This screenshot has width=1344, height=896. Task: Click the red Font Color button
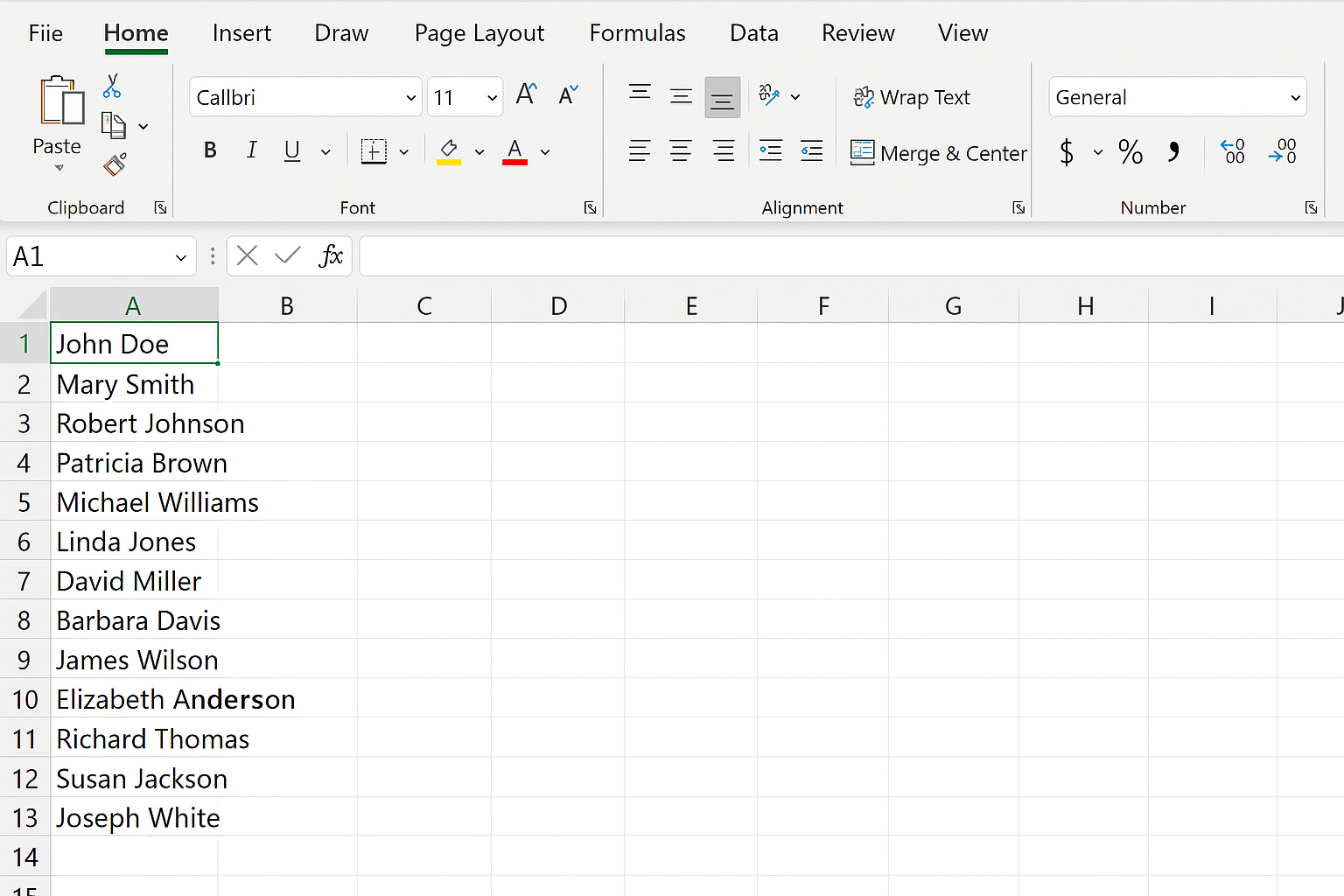pos(514,151)
